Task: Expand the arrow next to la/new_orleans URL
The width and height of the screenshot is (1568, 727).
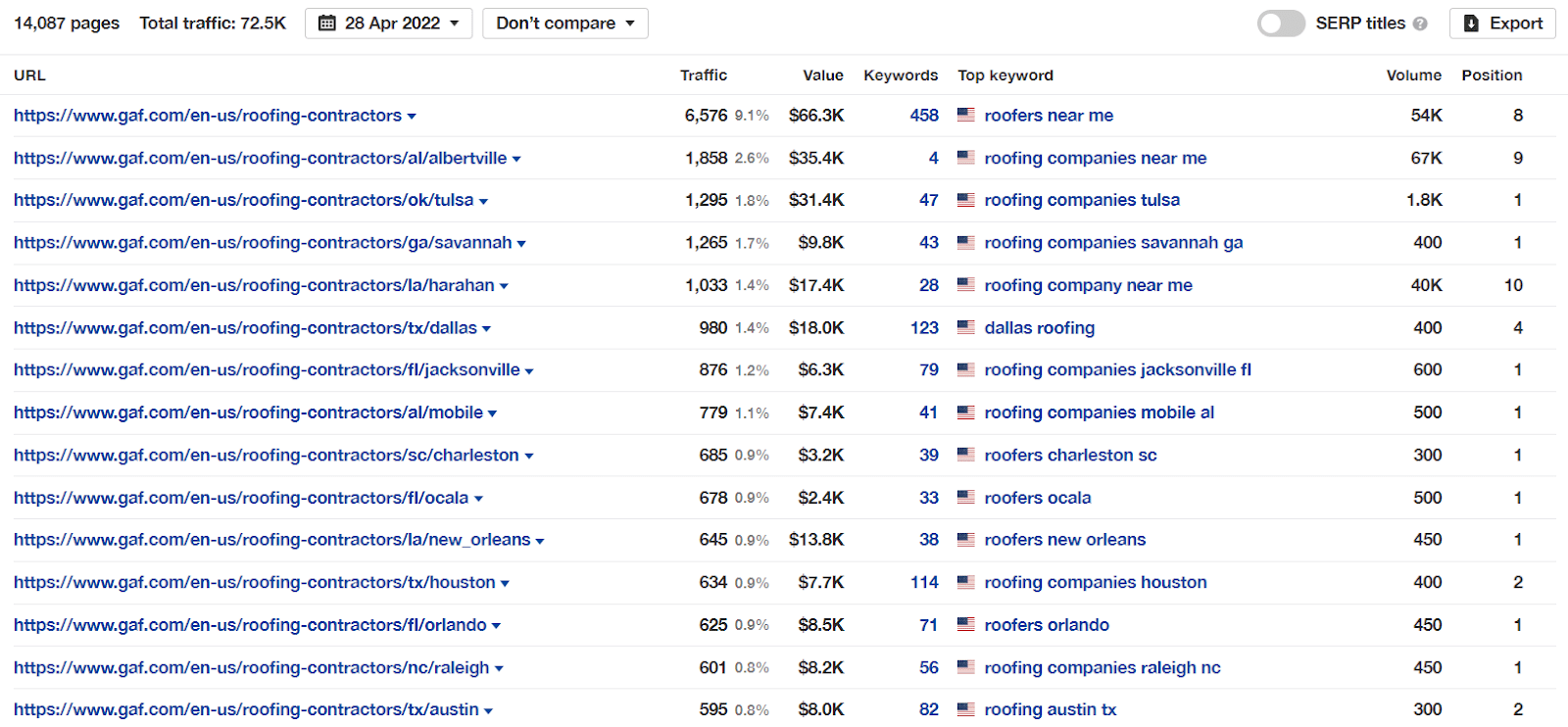Action: tap(540, 541)
